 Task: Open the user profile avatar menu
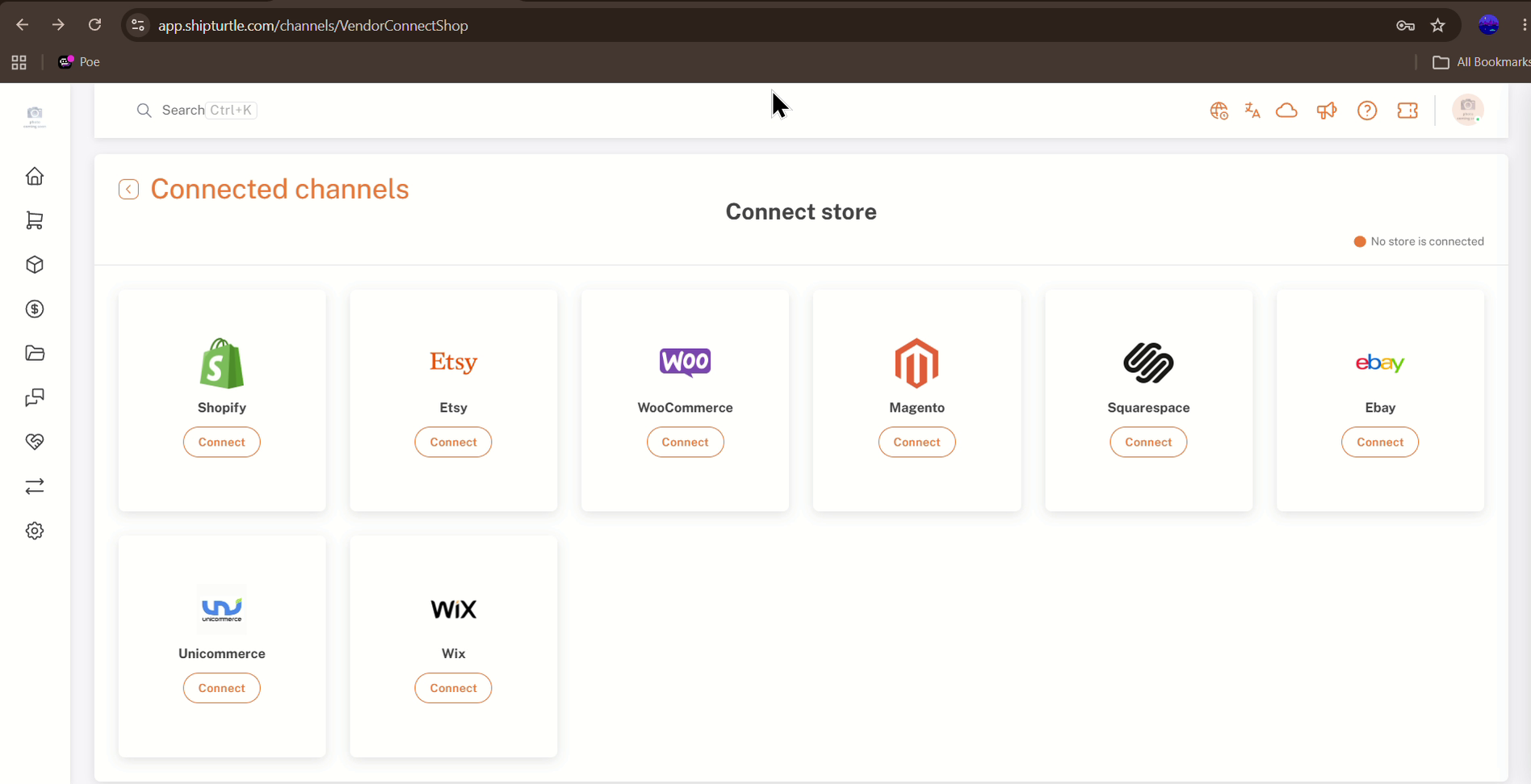1468,110
